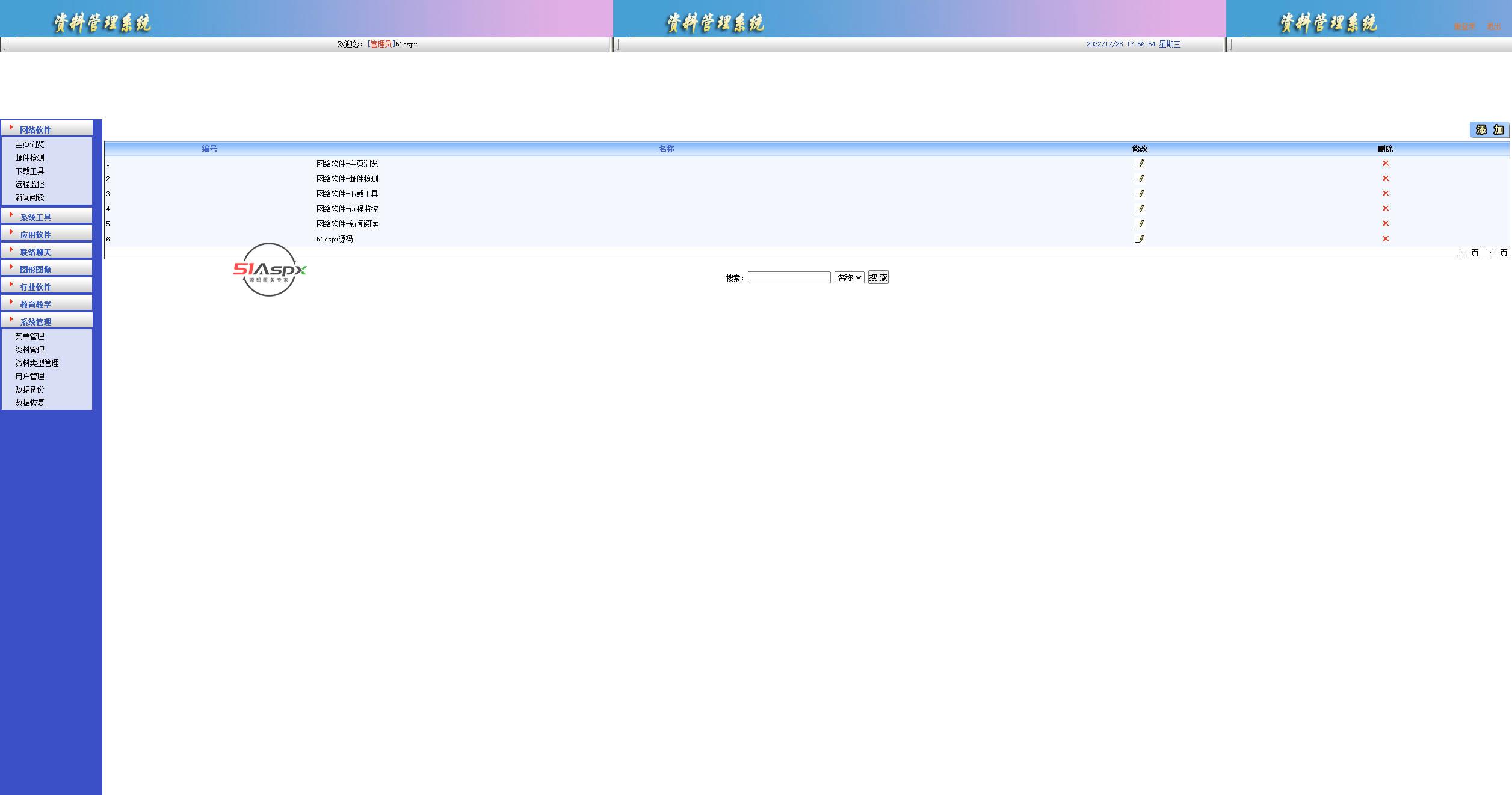
Task: Collapse the 网络软件 menu section
Action: [35, 130]
